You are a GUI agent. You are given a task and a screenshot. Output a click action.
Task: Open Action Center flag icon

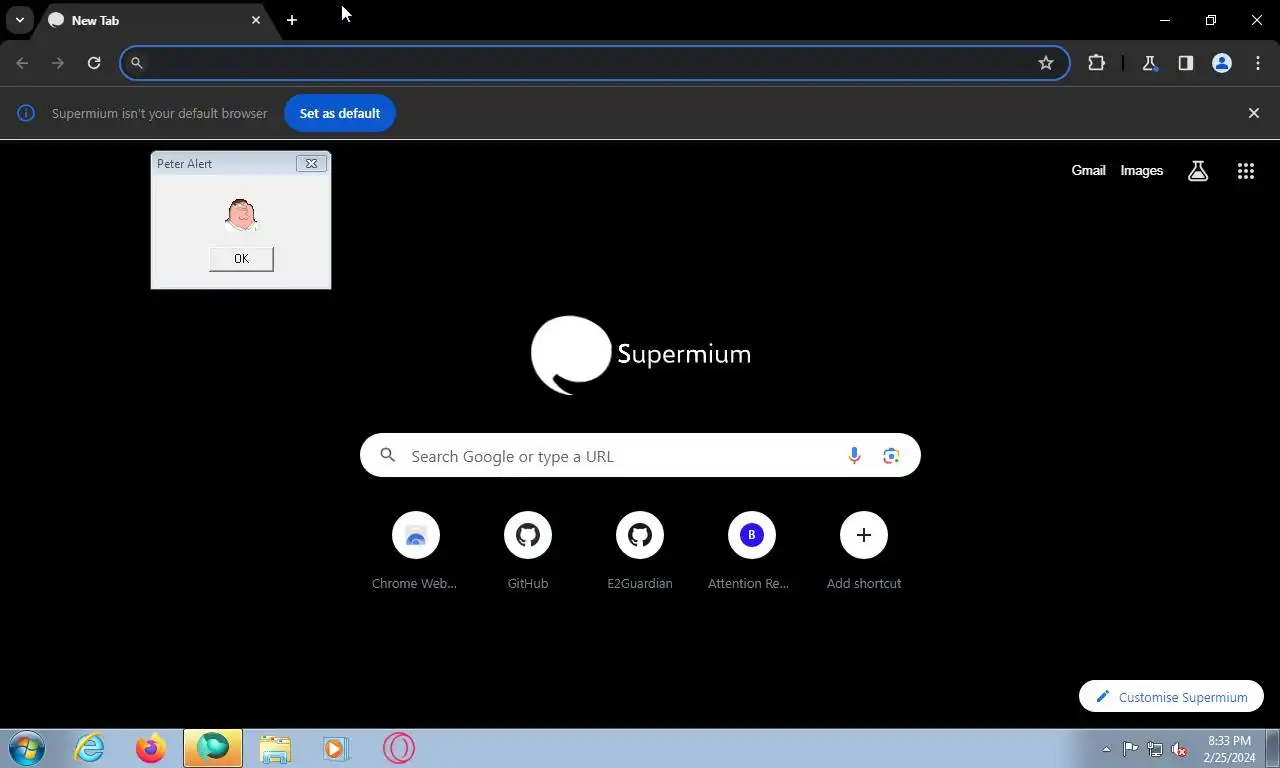tap(1130, 748)
